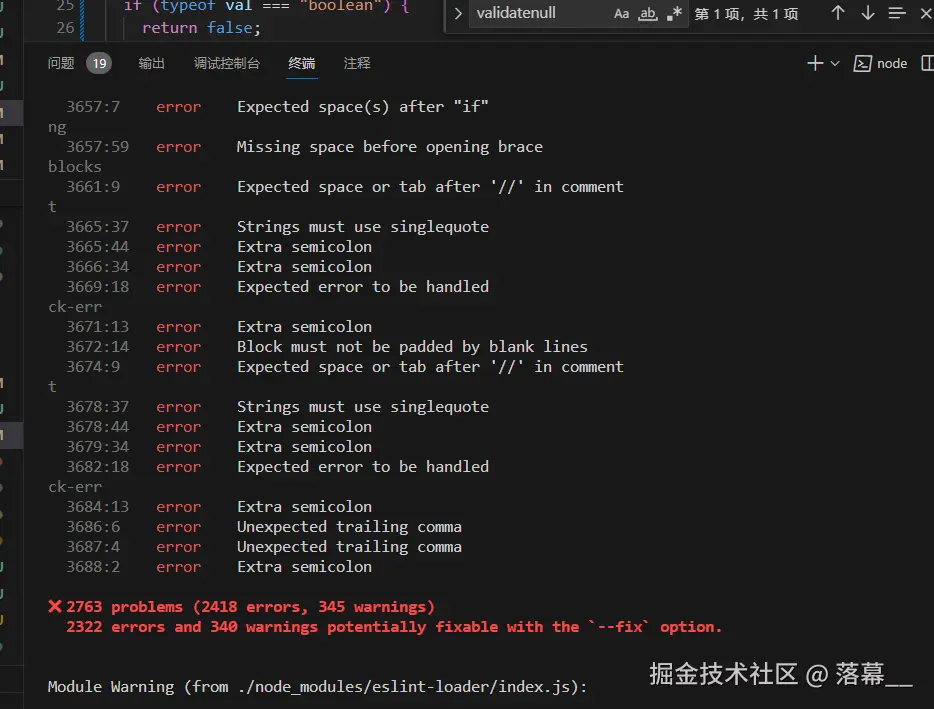Screen dimensions: 934x709
Task: Click 'Expected error to be handled' at 3669:18
Action: coord(363,287)
